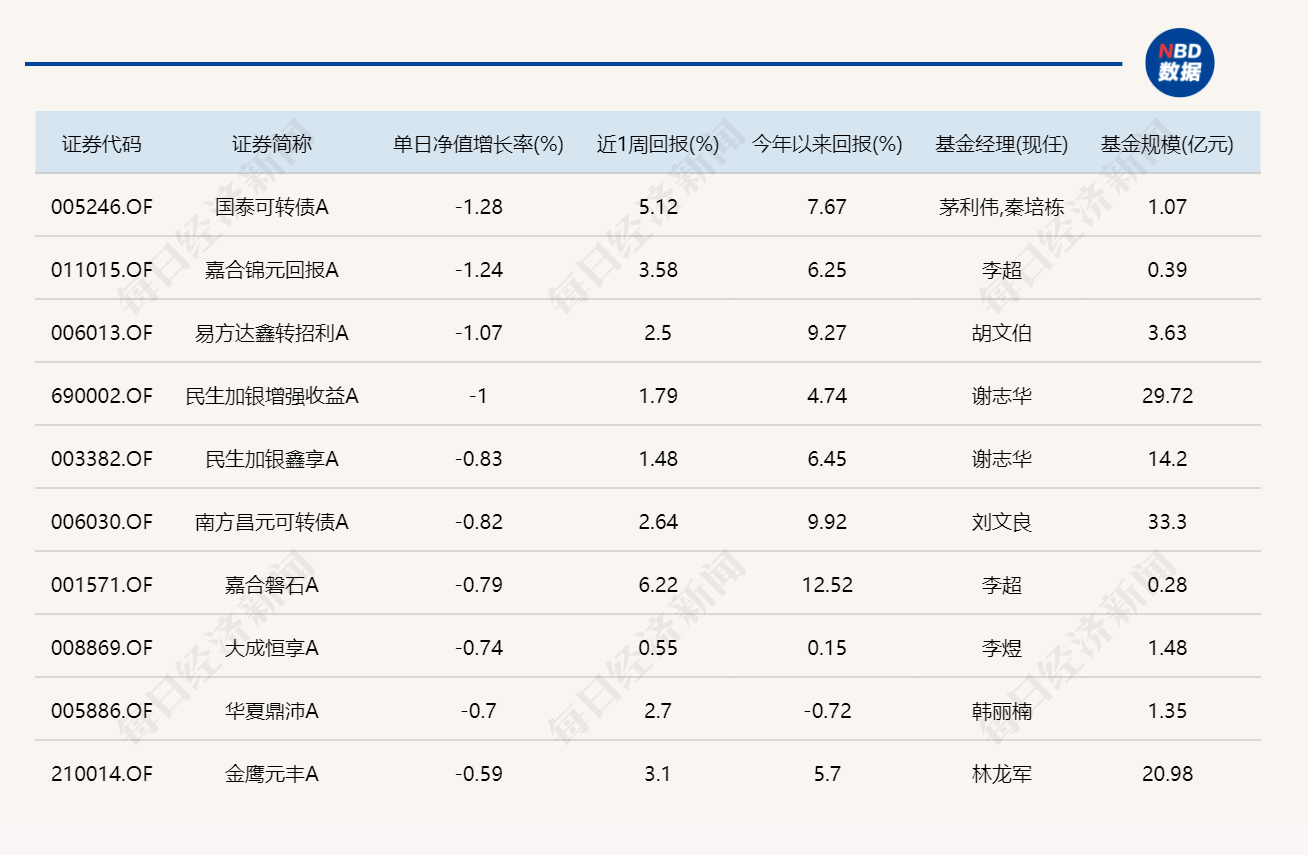
Task: Open fund 国泰可转债A
Action: pyautogui.click(x=272, y=207)
